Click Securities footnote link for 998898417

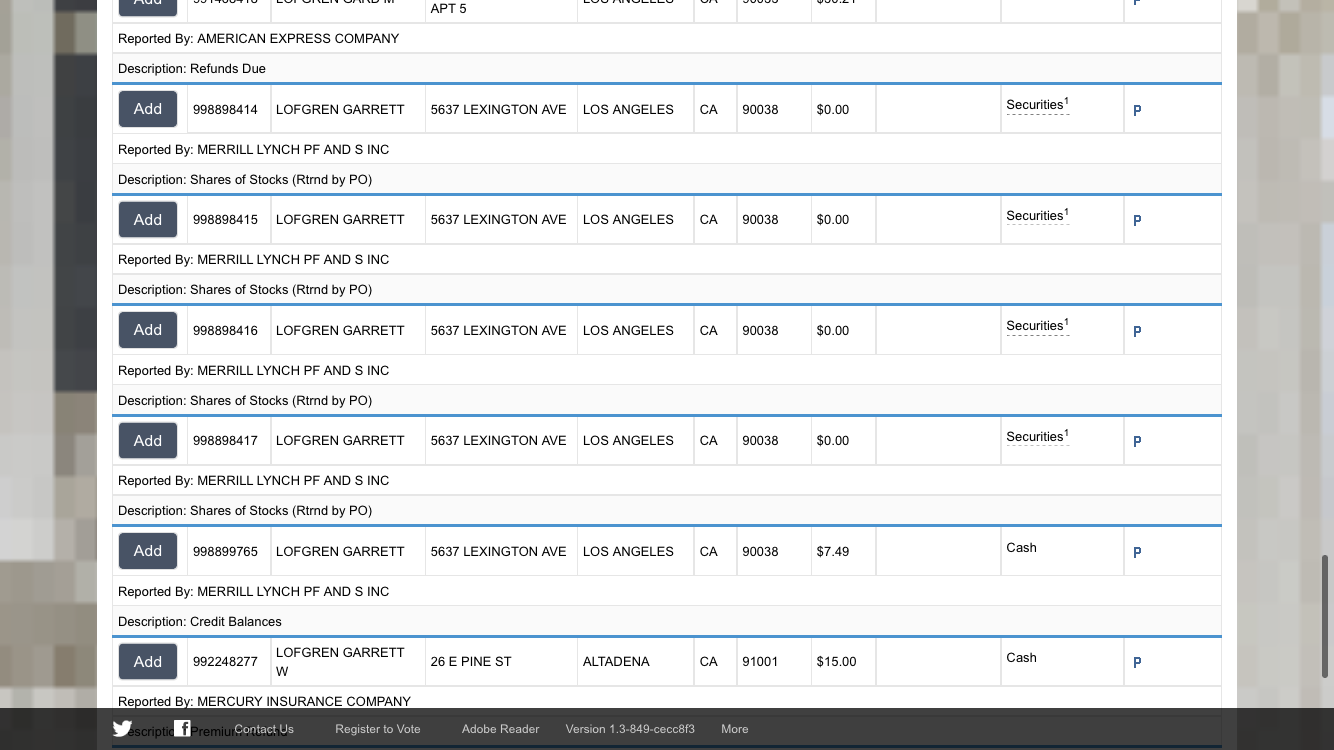[x=1037, y=437]
